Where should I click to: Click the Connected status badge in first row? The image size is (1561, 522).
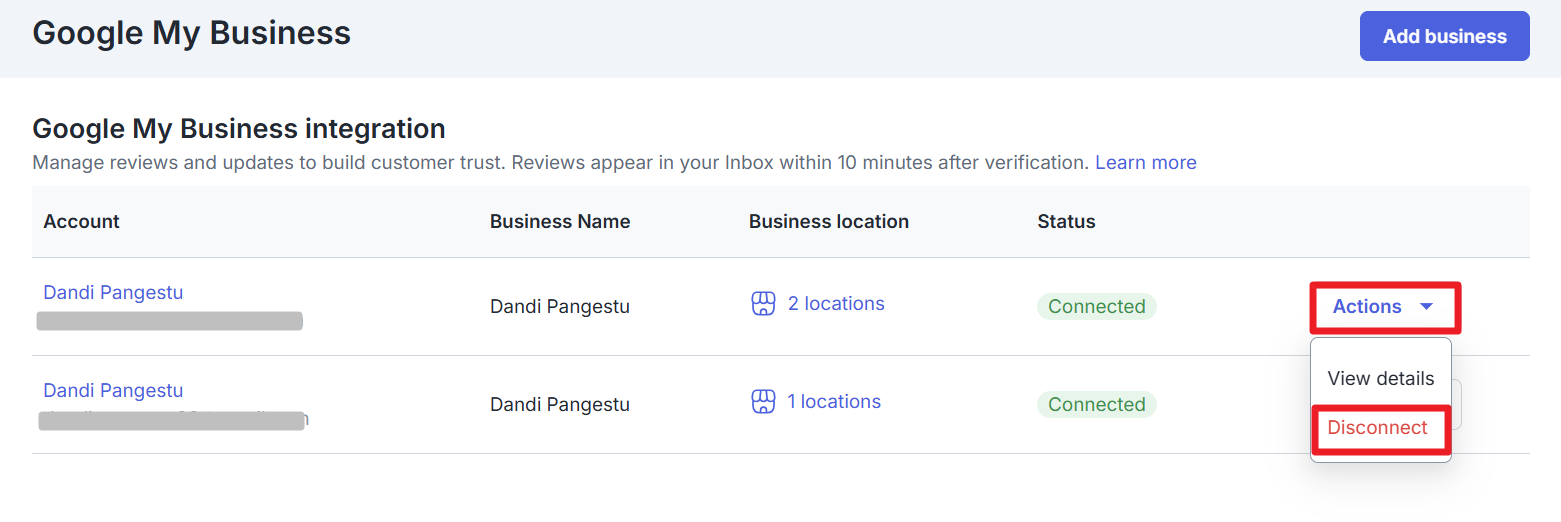click(x=1096, y=307)
